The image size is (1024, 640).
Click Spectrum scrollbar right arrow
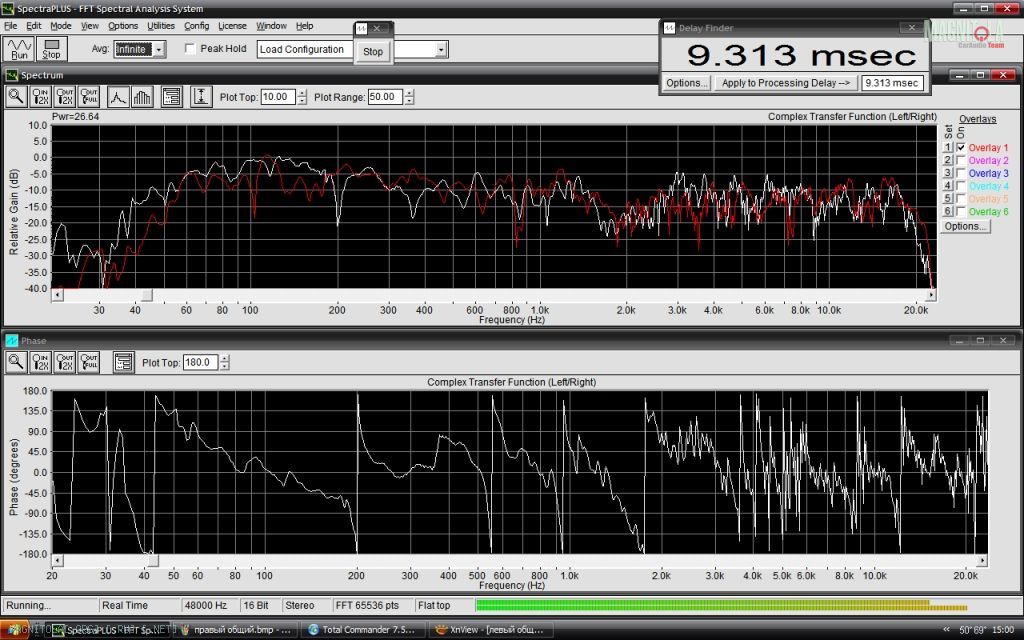[931, 295]
